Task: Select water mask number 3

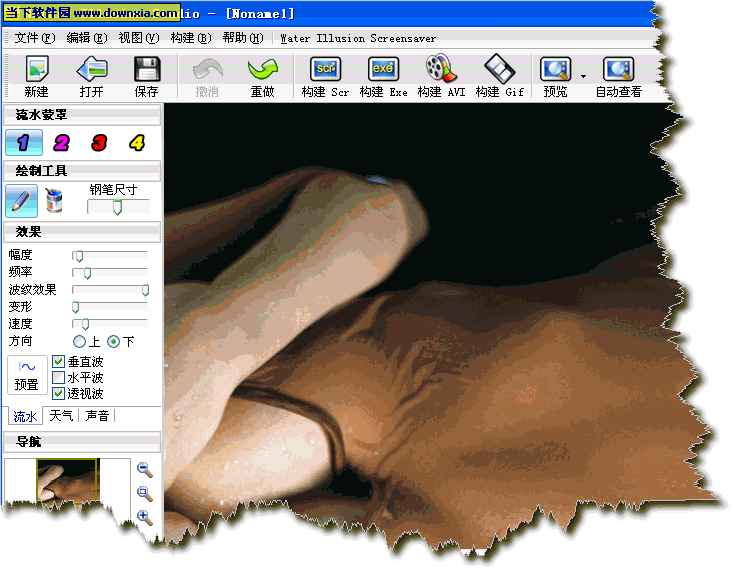Action: [x=99, y=143]
